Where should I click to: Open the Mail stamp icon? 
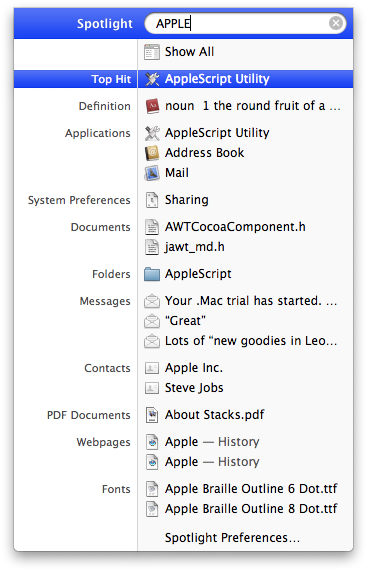coord(152,173)
